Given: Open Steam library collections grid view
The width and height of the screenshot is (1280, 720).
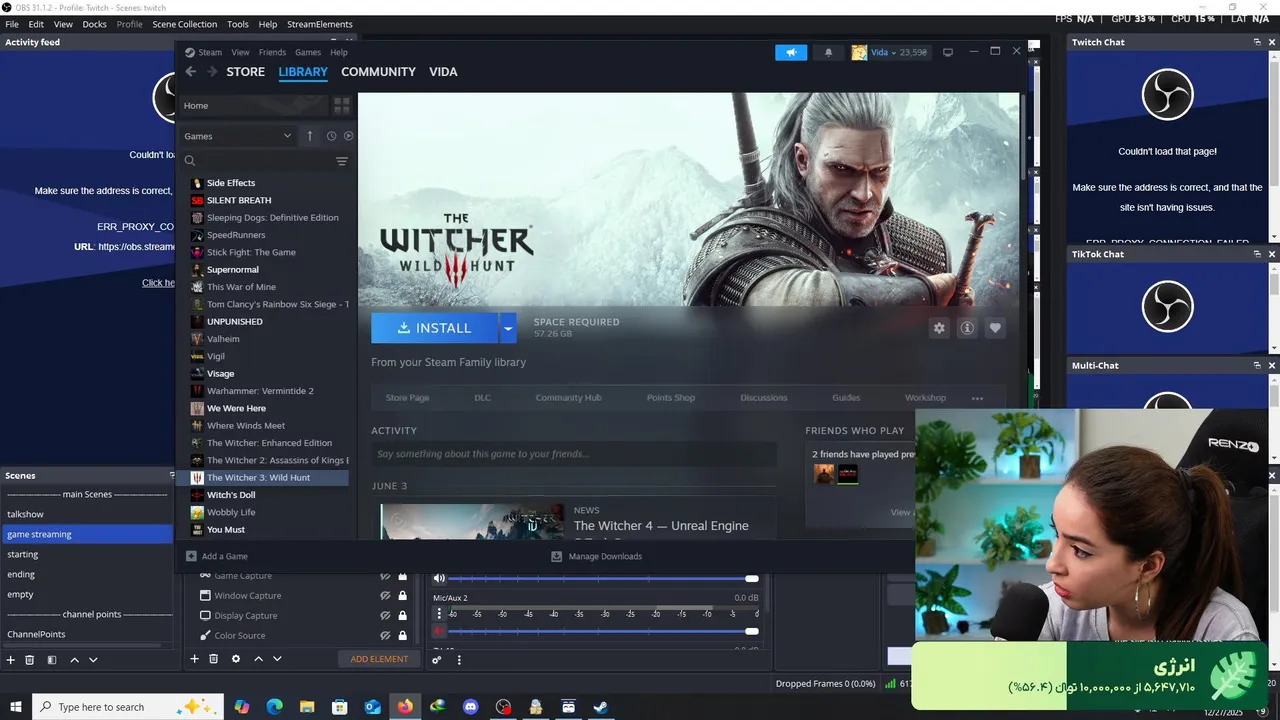Looking at the screenshot, I should click(342, 105).
